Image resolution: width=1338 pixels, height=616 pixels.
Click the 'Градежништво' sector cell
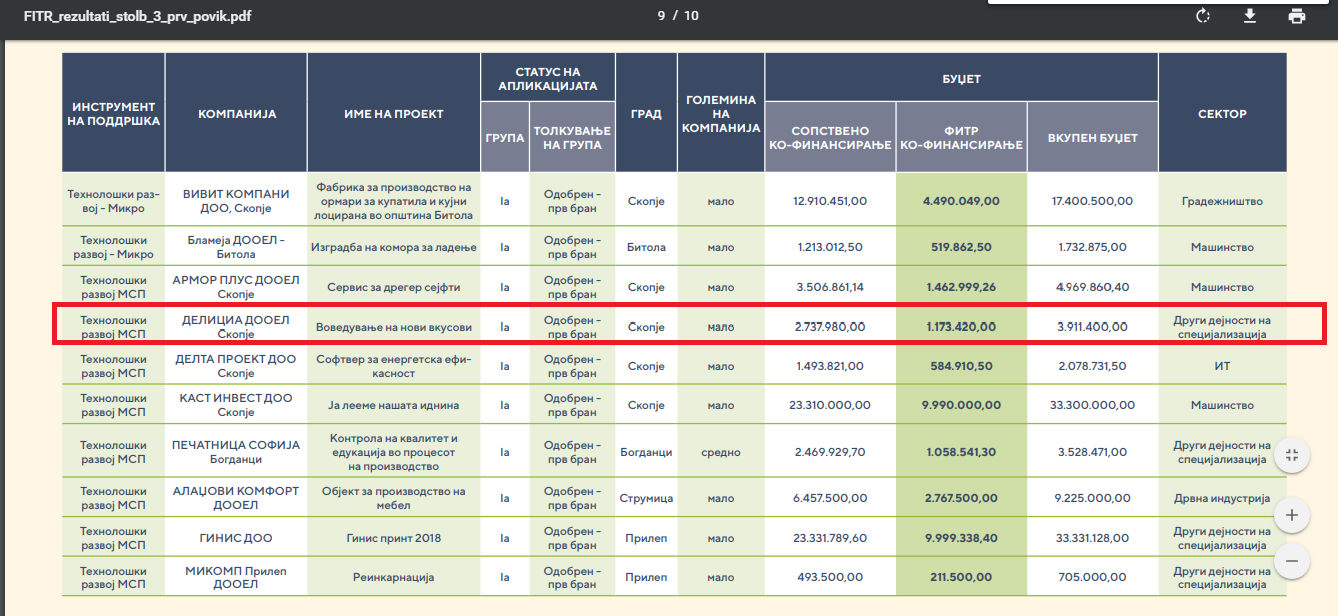1222,201
